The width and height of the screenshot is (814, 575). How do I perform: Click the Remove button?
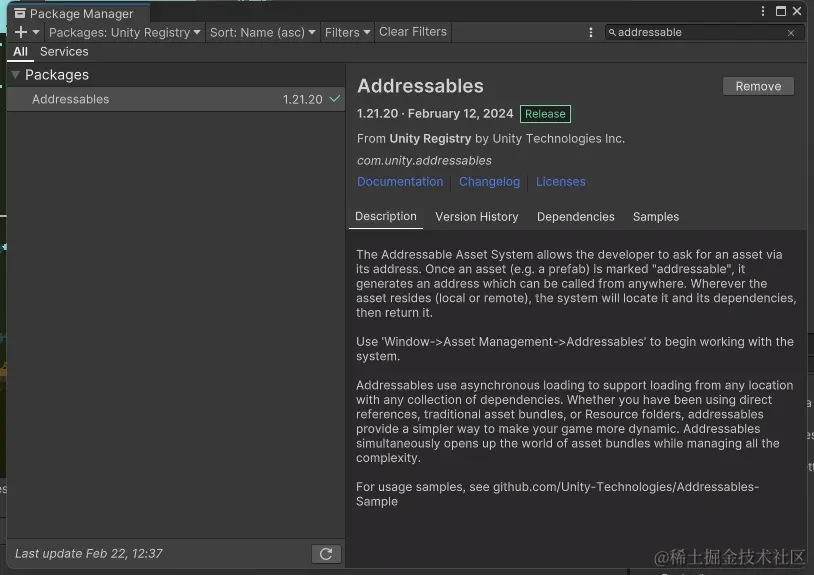(758, 86)
